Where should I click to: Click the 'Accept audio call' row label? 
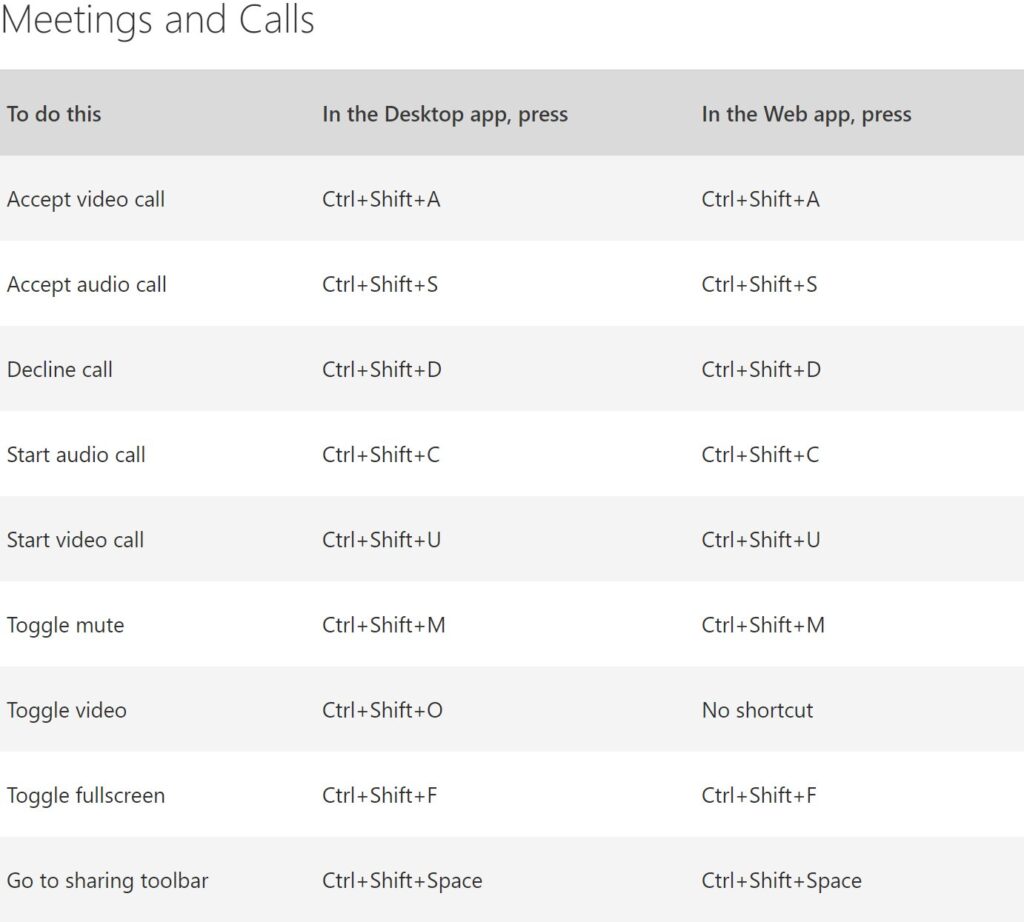[x=87, y=285]
